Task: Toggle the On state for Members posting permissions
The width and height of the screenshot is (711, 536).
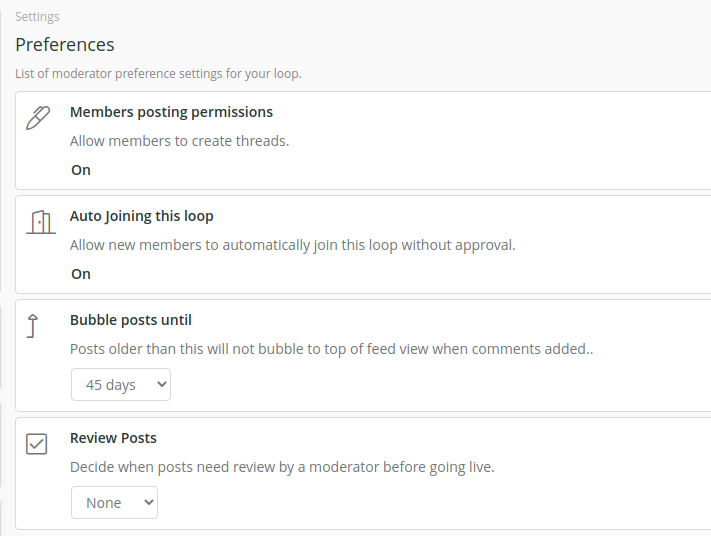Action: 81,170
